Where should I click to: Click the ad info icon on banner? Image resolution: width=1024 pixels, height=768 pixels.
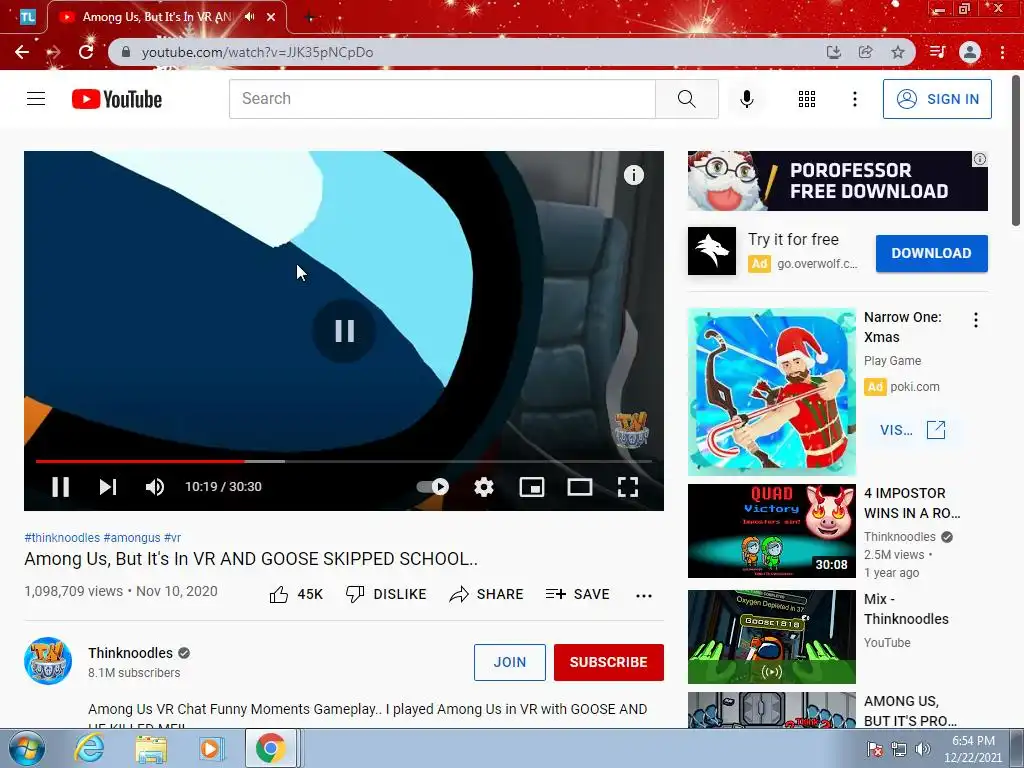click(980, 159)
